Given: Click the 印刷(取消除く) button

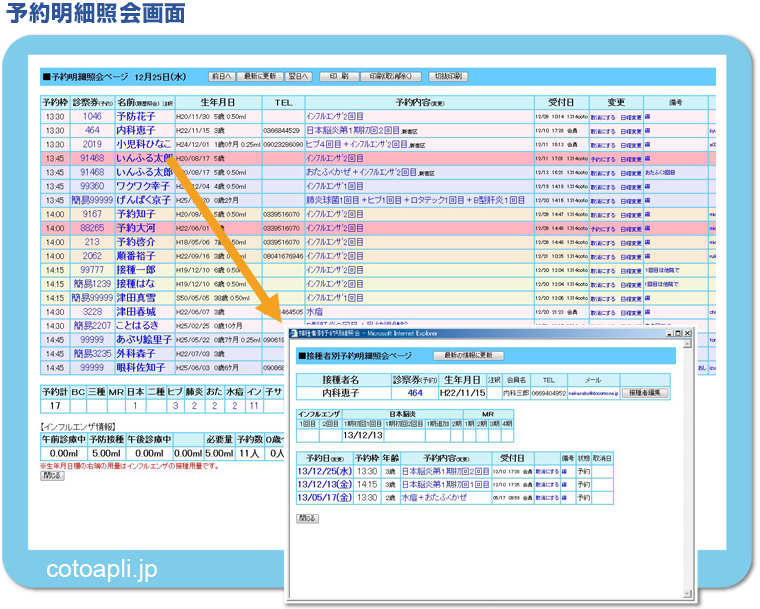Looking at the screenshot, I should tap(391, 77).
